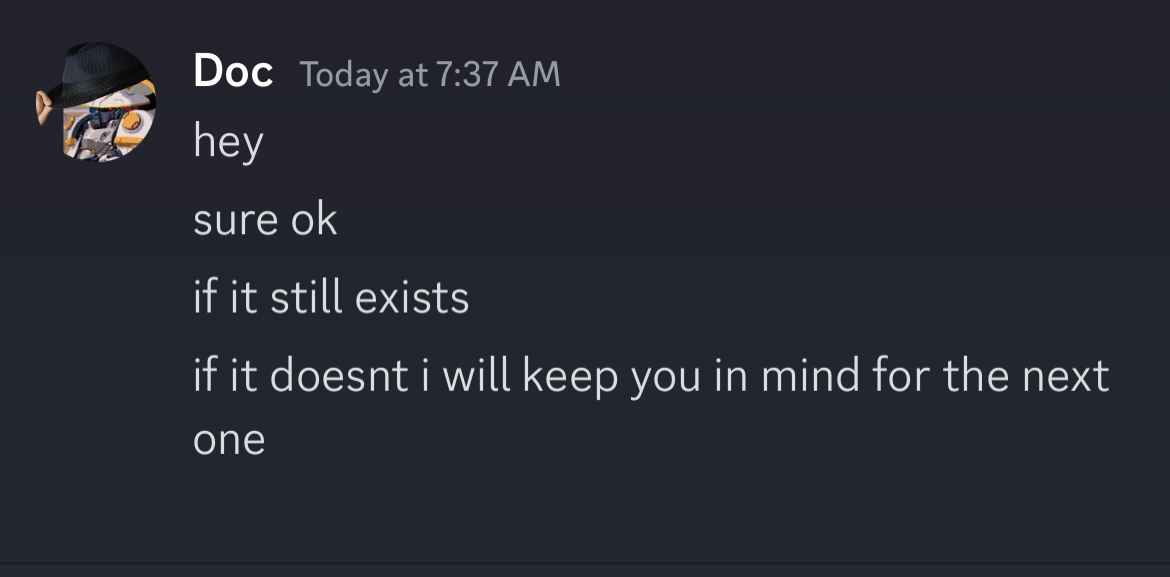Click the word "ok" in second message
Viewport: 1170px width, 577px height.
coord(314,220)
